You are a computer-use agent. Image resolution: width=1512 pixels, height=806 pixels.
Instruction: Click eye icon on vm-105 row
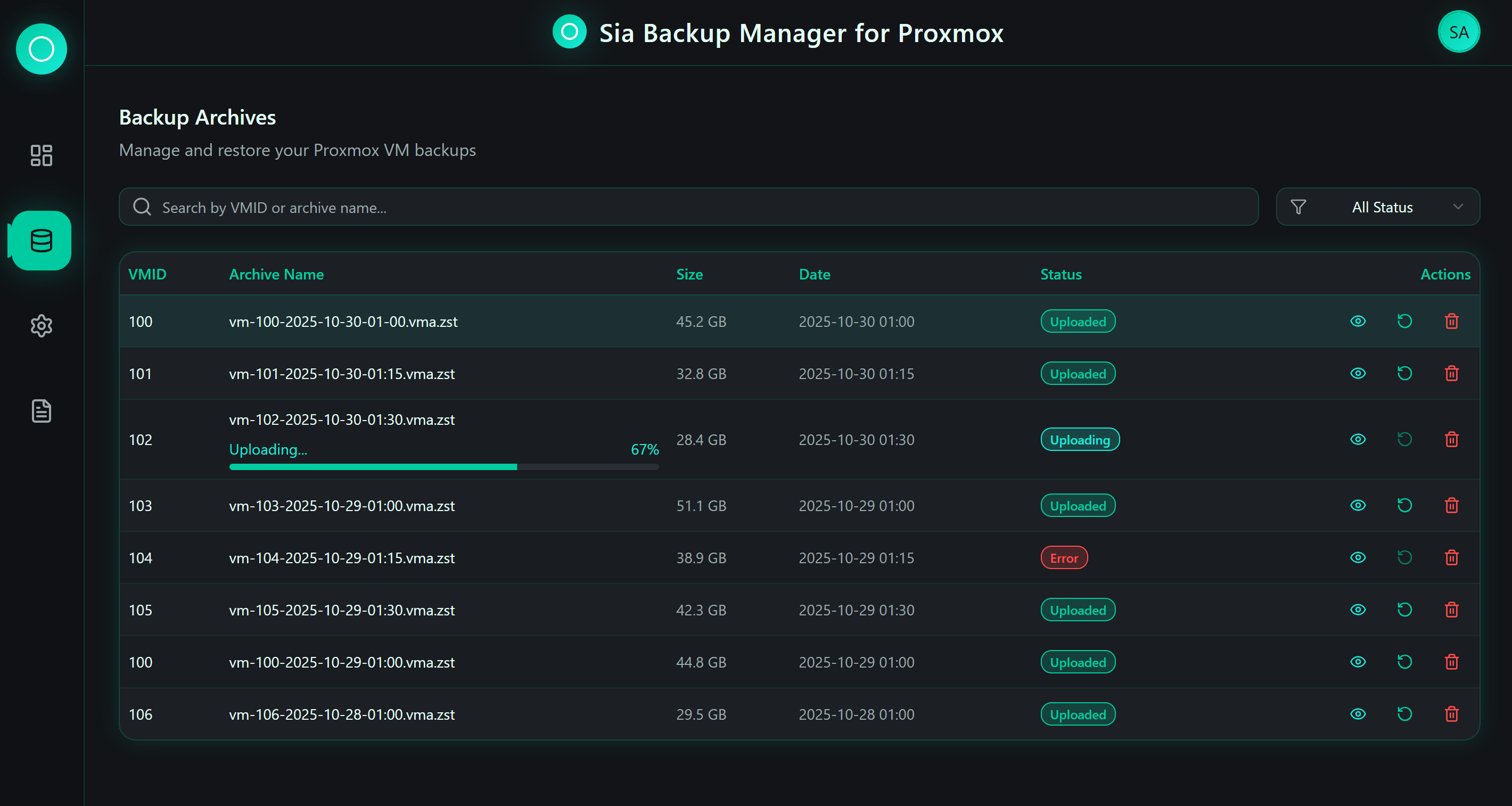coord(1358,610)
